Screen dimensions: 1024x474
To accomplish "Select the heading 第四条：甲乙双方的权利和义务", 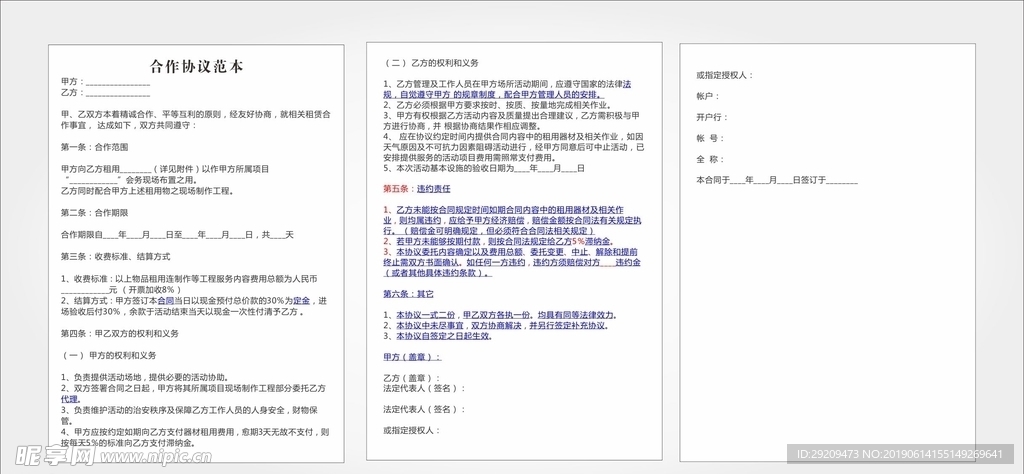I will coord(120,333).
